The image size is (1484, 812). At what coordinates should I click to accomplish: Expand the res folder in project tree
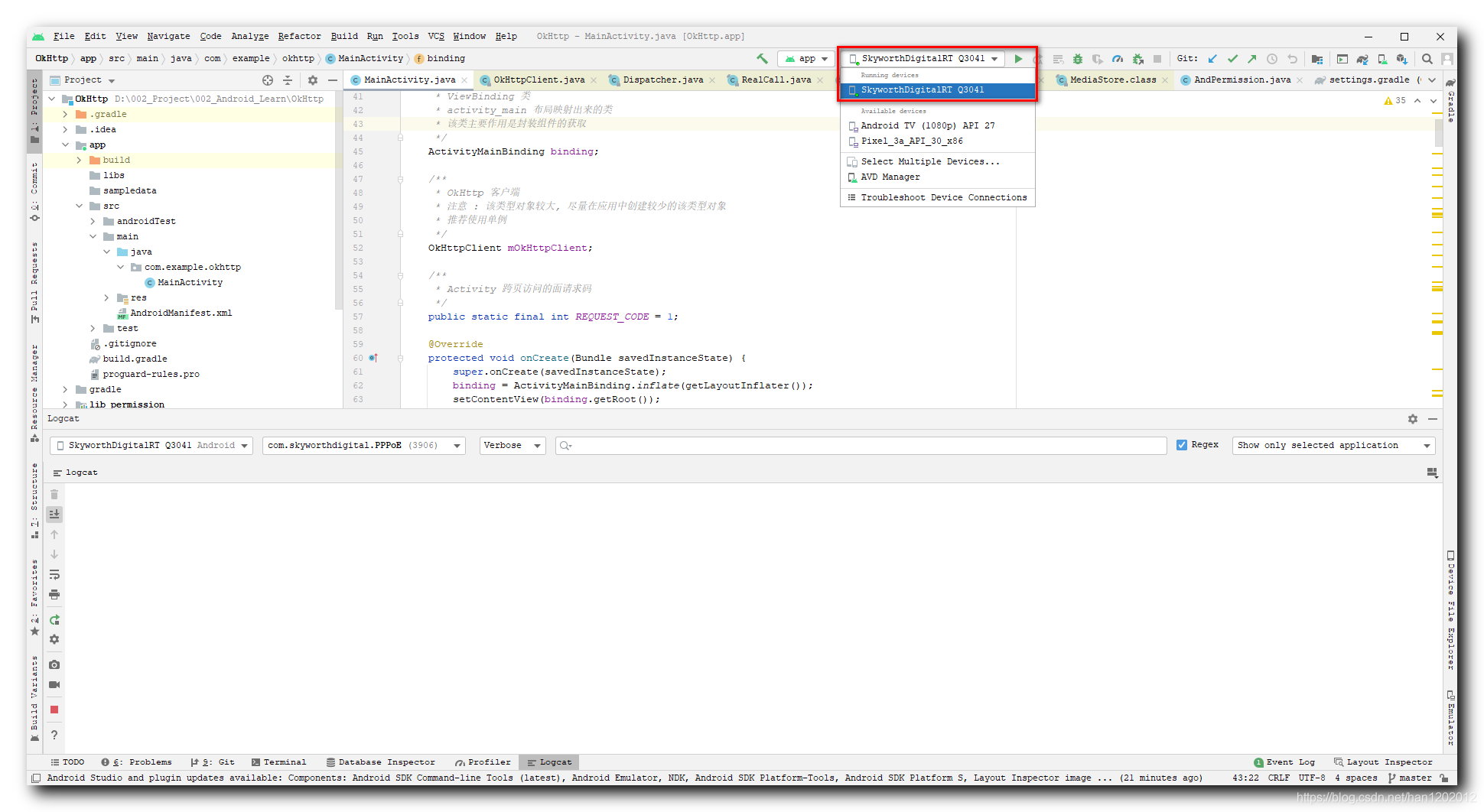[x=106, y=297]
